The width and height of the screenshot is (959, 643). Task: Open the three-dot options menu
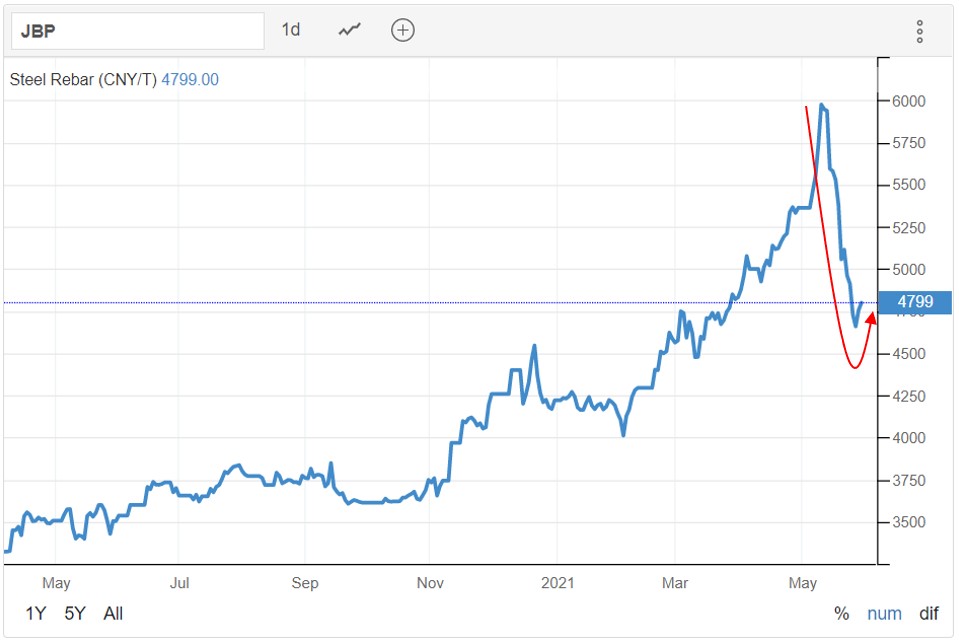[x=920, y=31]
